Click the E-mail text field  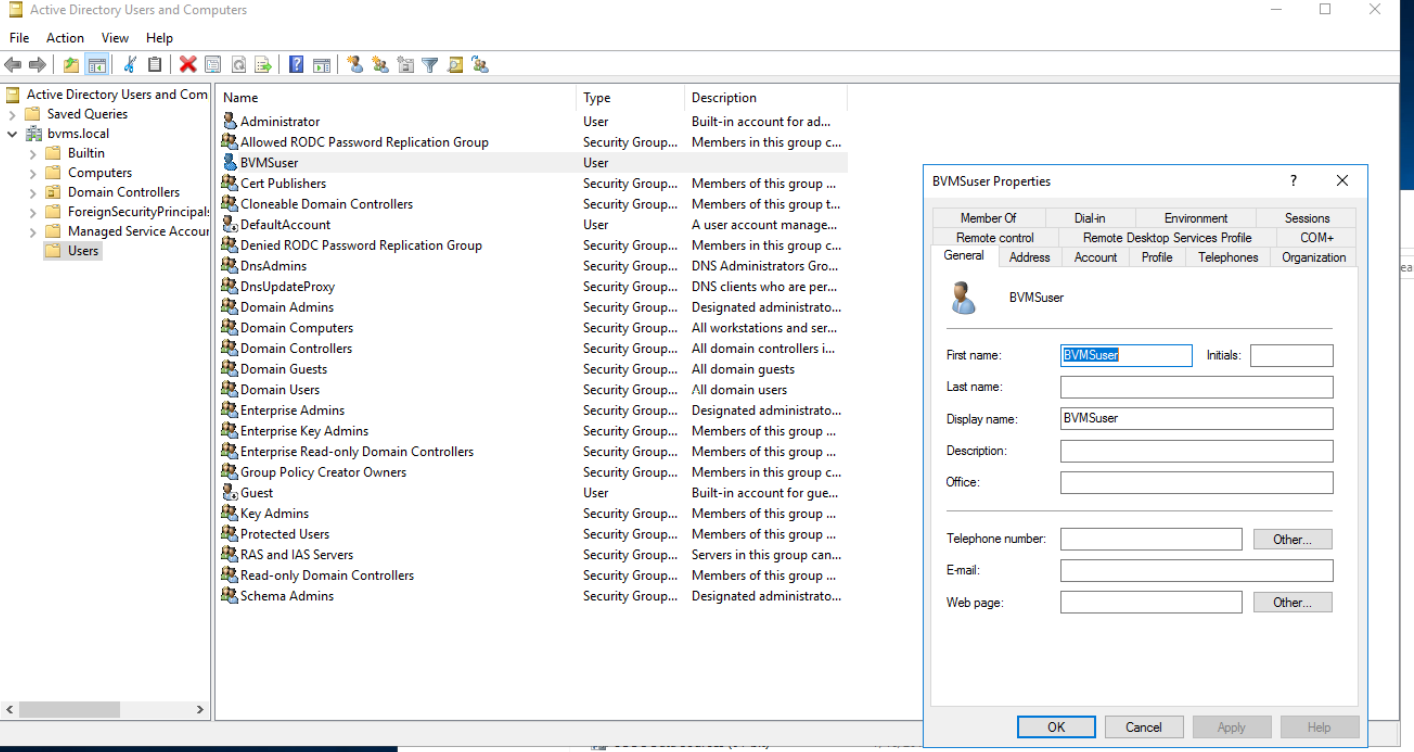(x=1196, y=571)
